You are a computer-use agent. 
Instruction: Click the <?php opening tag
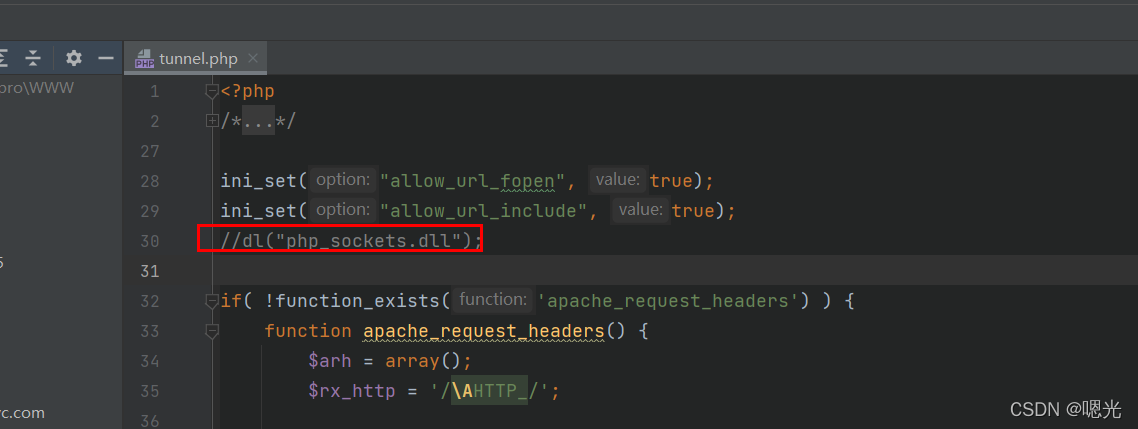[x=247, y=91]
